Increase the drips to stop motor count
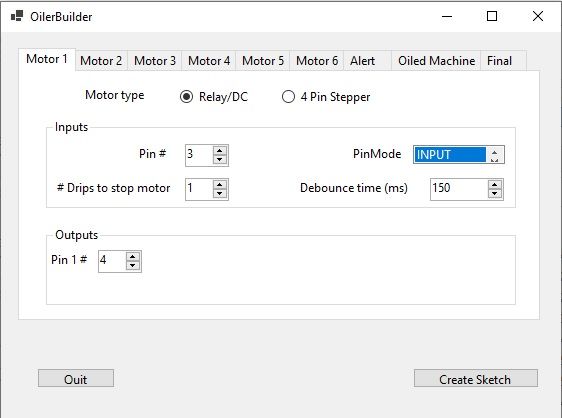The image size is (562, 418). 219,185
